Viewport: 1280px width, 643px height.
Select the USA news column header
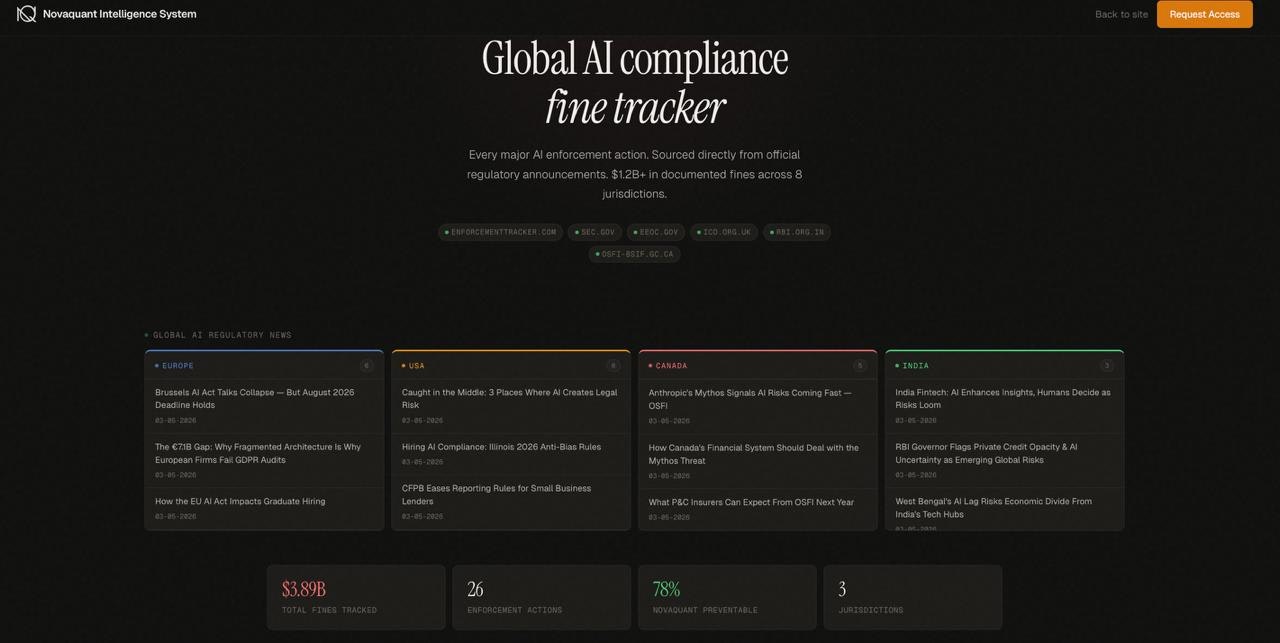511,366
